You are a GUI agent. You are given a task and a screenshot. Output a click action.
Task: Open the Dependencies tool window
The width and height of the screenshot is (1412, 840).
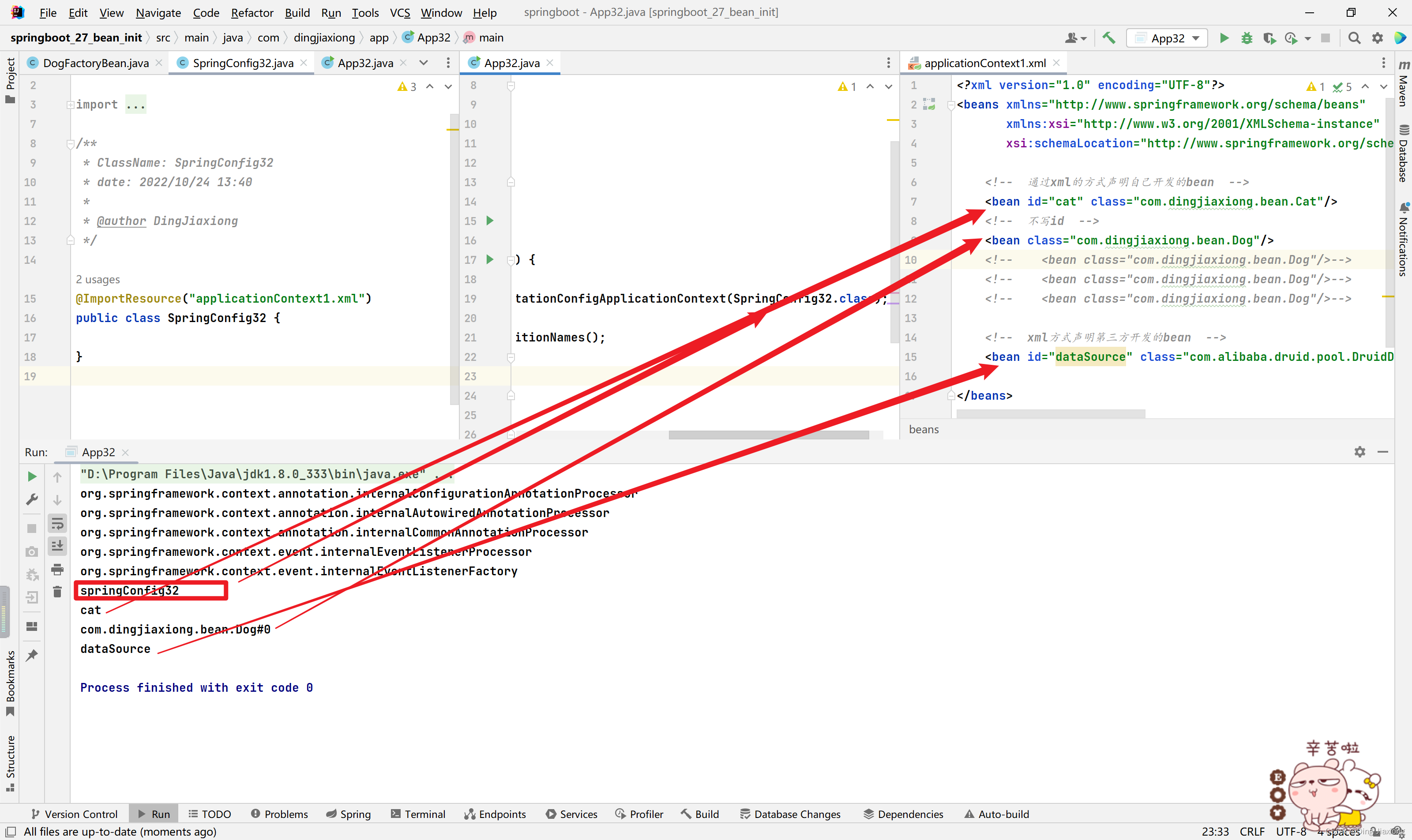904,814
